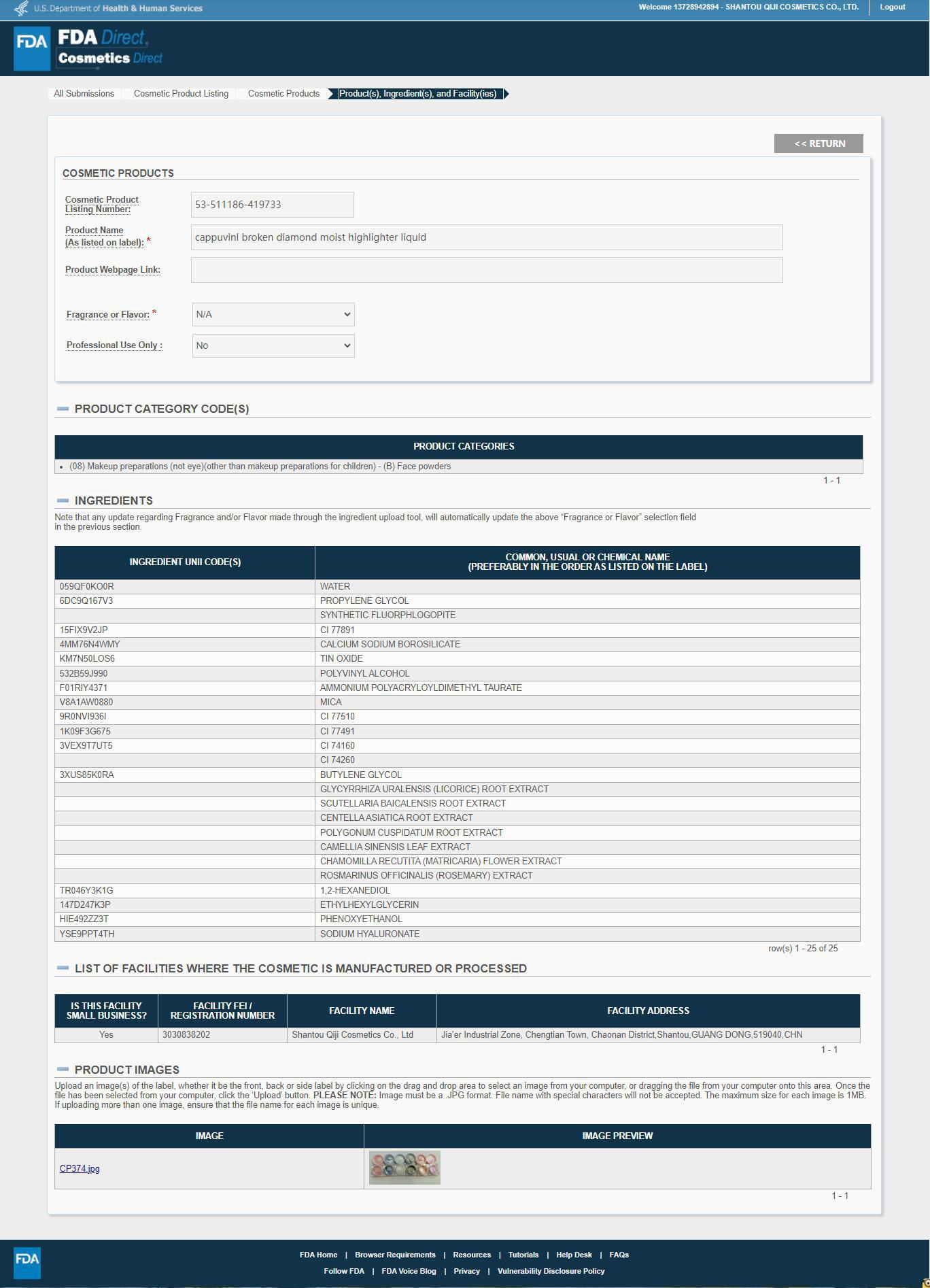Click the Product Name input field
This screenshot has height=1288, width=930.
click(x=487, y=237)
